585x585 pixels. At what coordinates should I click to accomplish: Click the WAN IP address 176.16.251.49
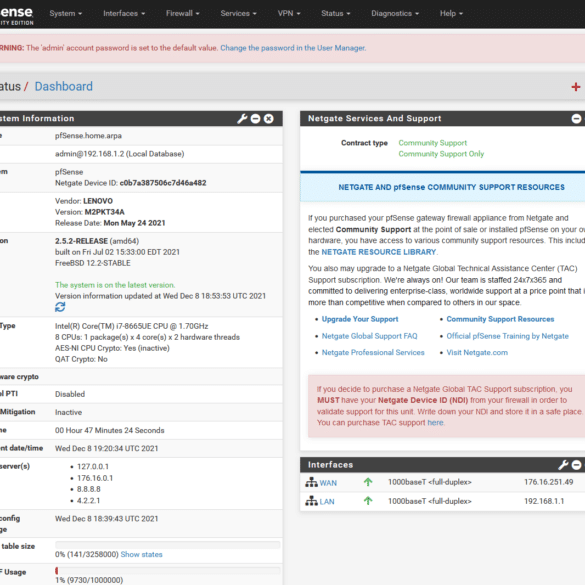548,482
